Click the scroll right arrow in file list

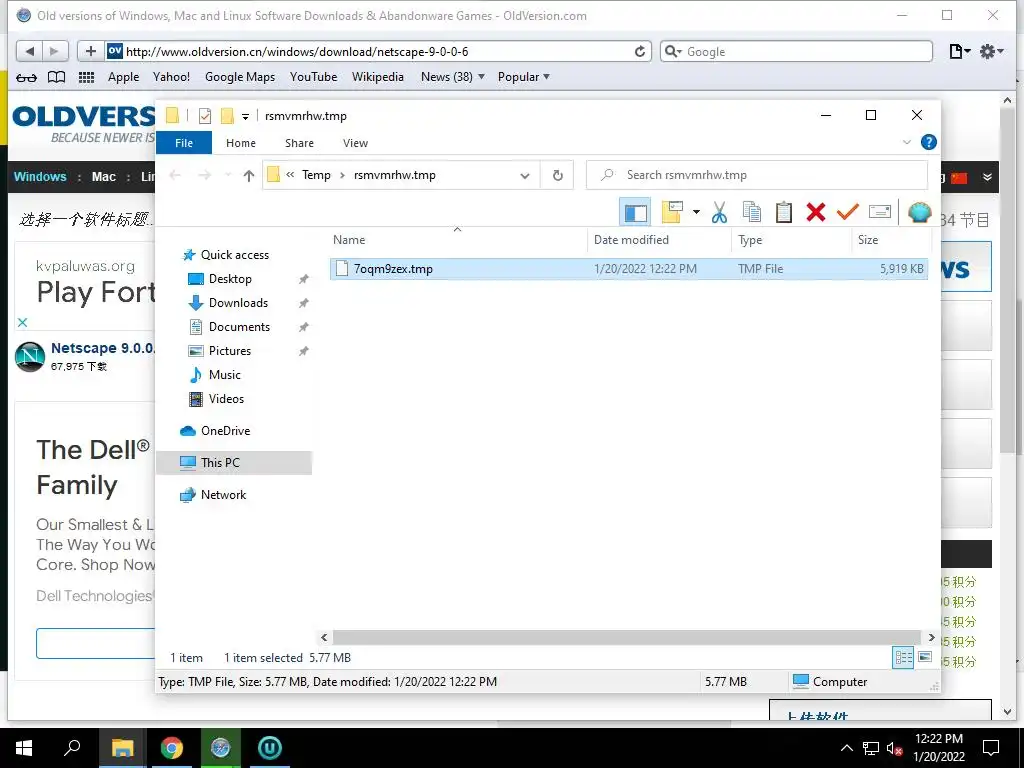point(931,637)
